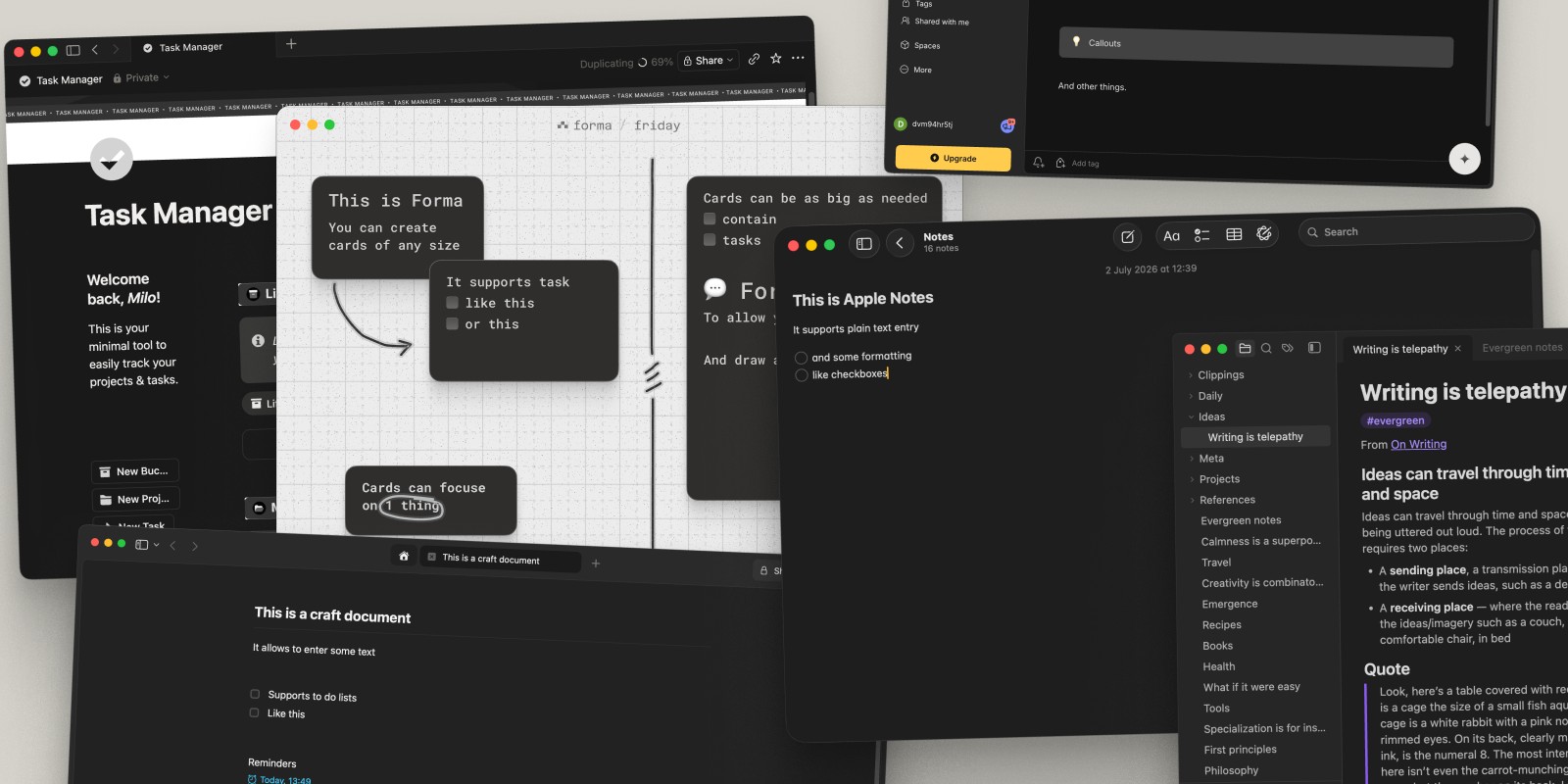Switch to 'Evergreen notes' tab
This screenshot has width=1568, height=784.
1522,348
